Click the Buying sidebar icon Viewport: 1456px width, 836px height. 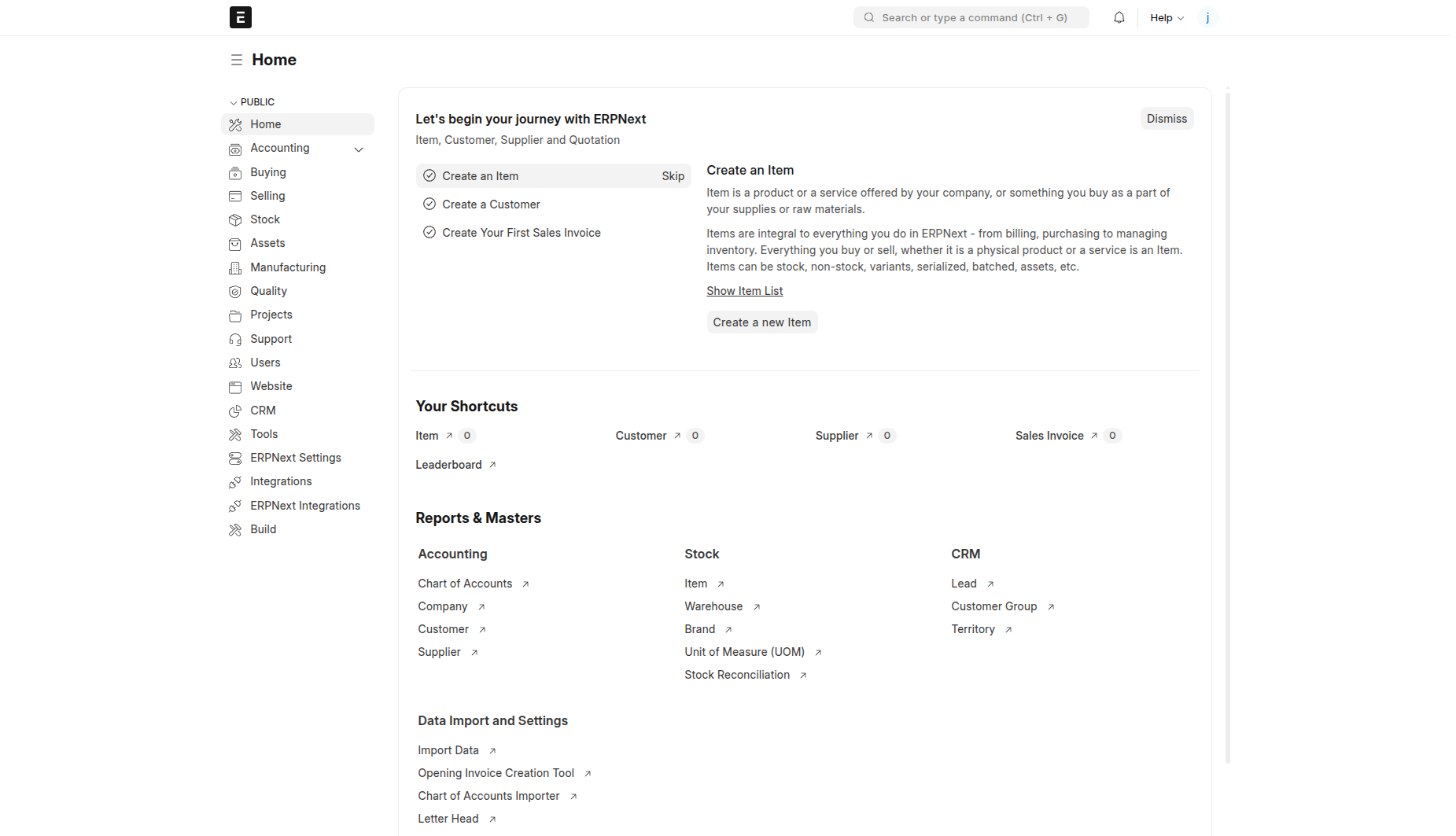[x=235, y=173]
